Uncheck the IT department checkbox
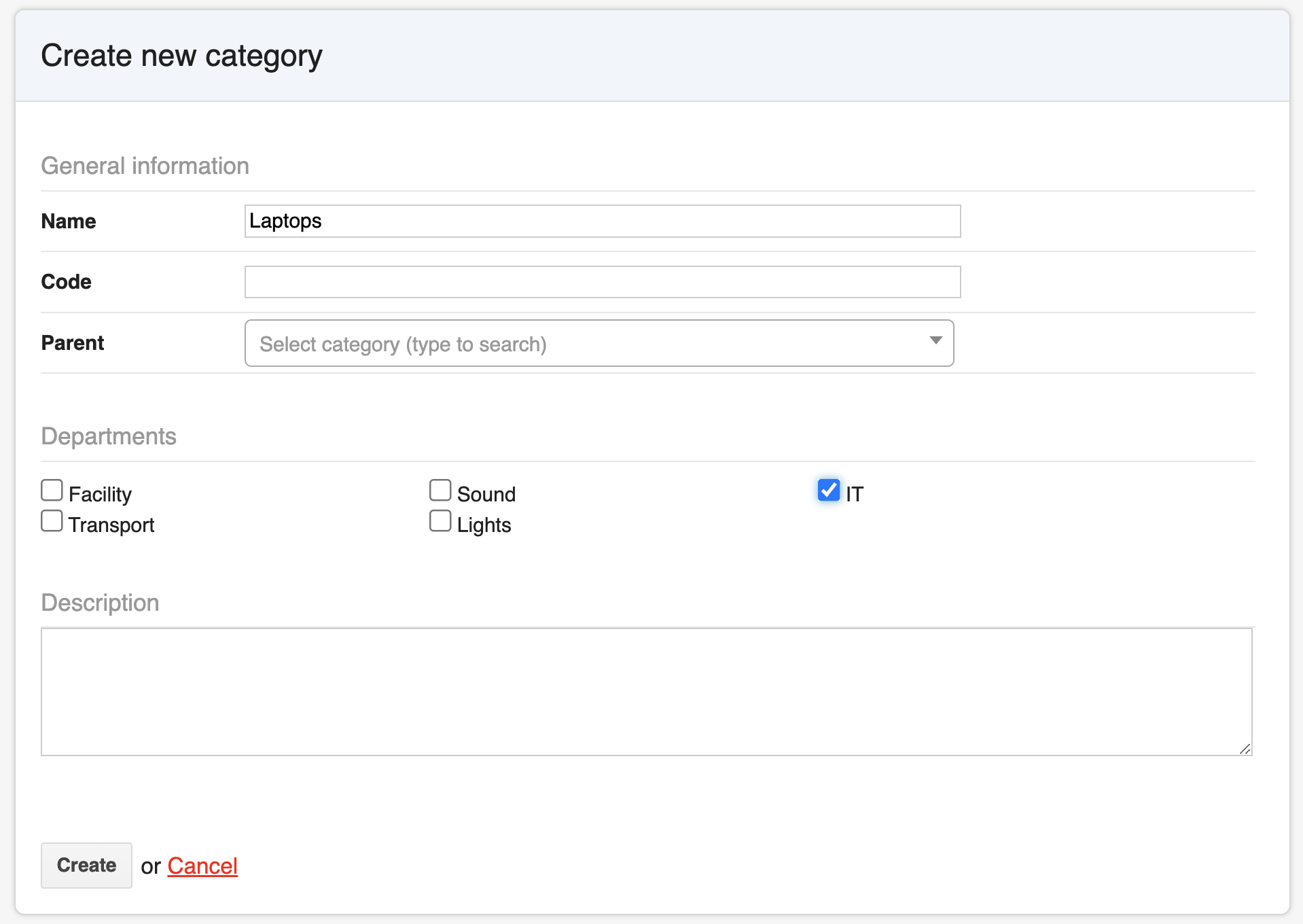Screen dimensions: 1303x924 coord(829,491)
